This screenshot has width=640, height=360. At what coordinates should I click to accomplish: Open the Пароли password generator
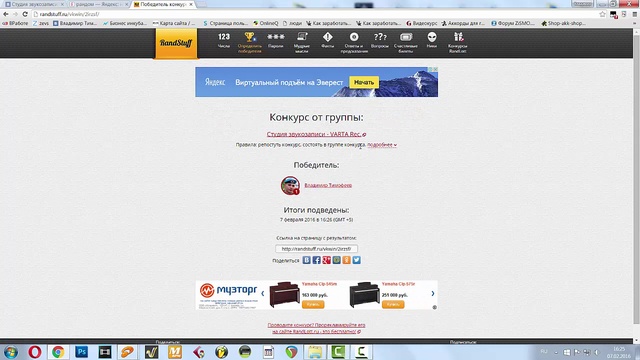point(276,40)
